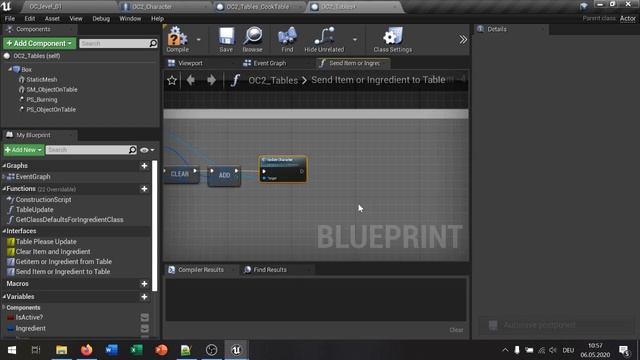
Task: Select OC2_Tables (self) component root
Action: tap(37, 56)
